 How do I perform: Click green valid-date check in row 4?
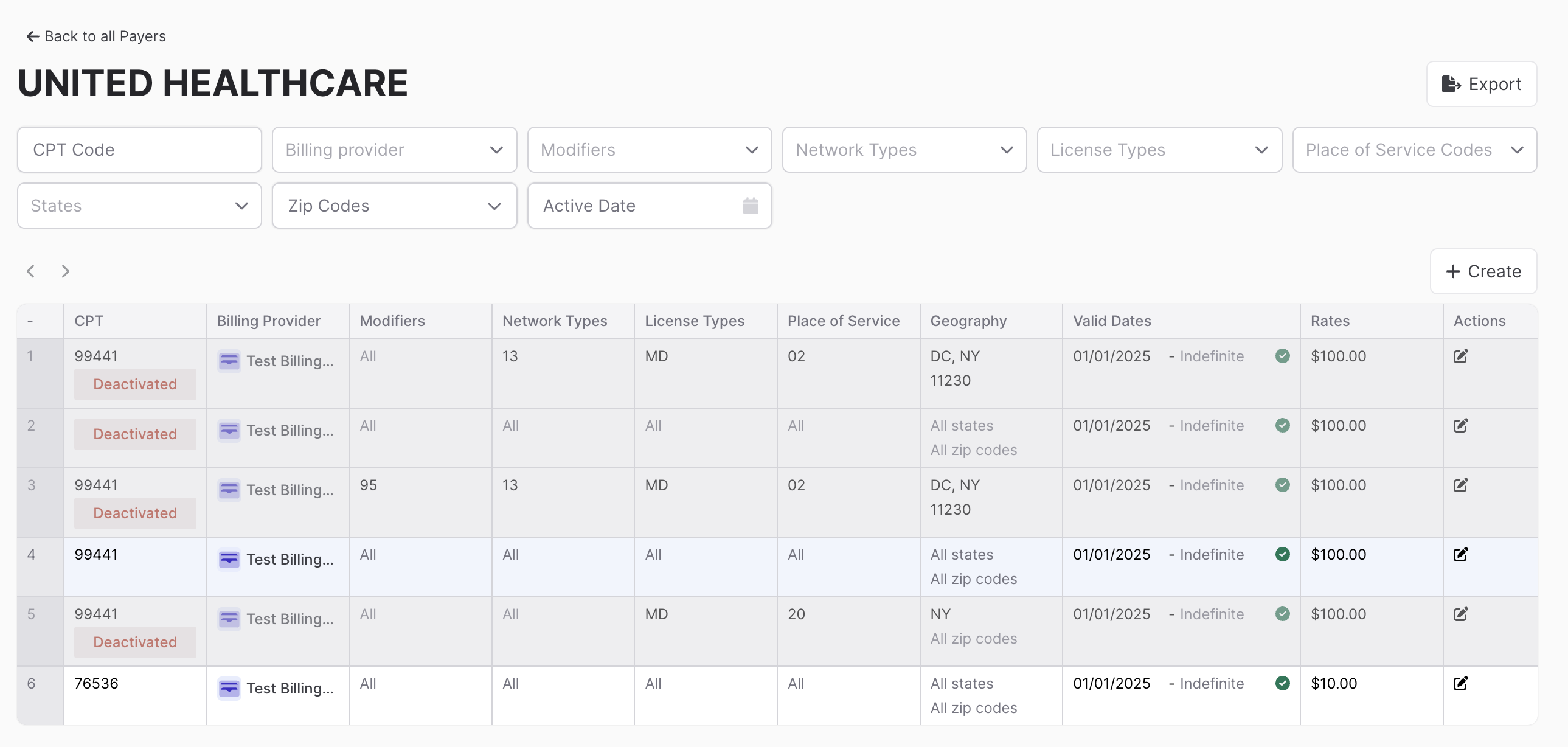[1282, 554]
